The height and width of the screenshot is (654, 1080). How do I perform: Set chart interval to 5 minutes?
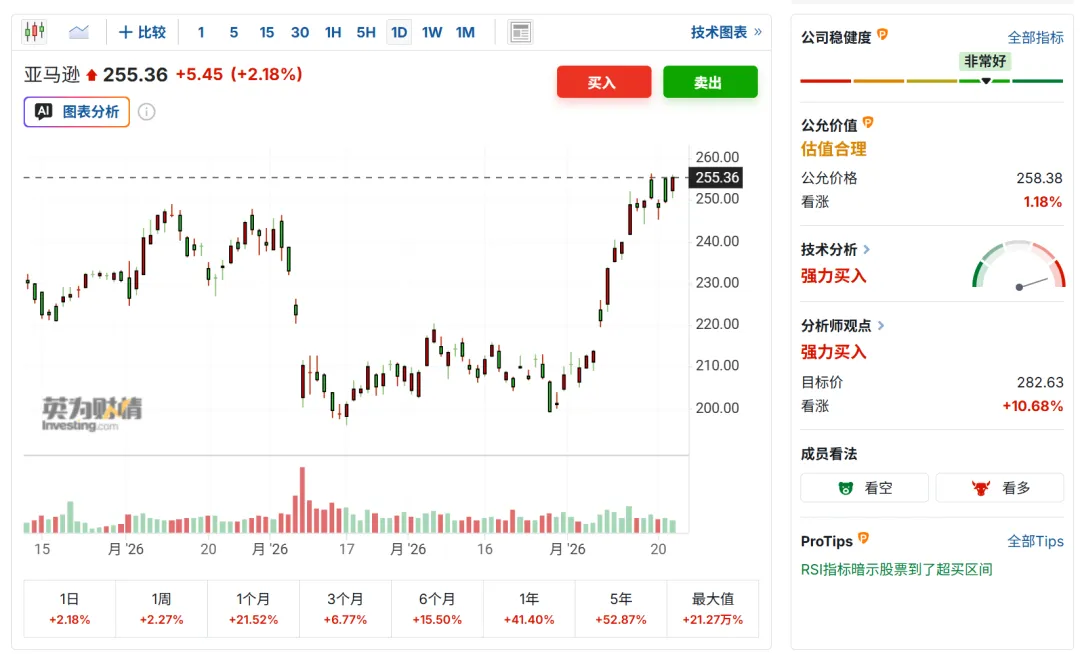[234, 32]
